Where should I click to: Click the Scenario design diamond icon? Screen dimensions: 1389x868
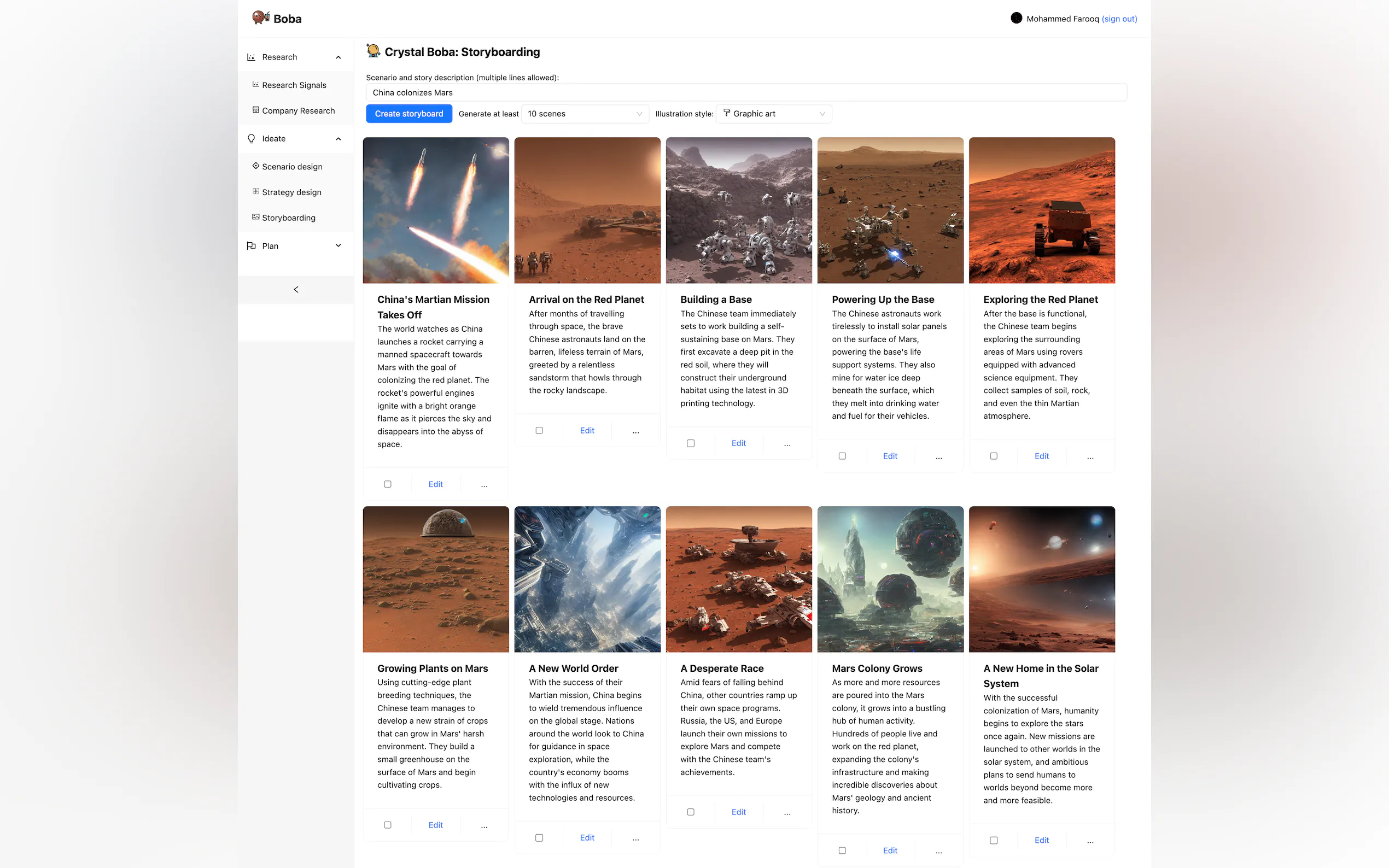click(x=255, y=166)
